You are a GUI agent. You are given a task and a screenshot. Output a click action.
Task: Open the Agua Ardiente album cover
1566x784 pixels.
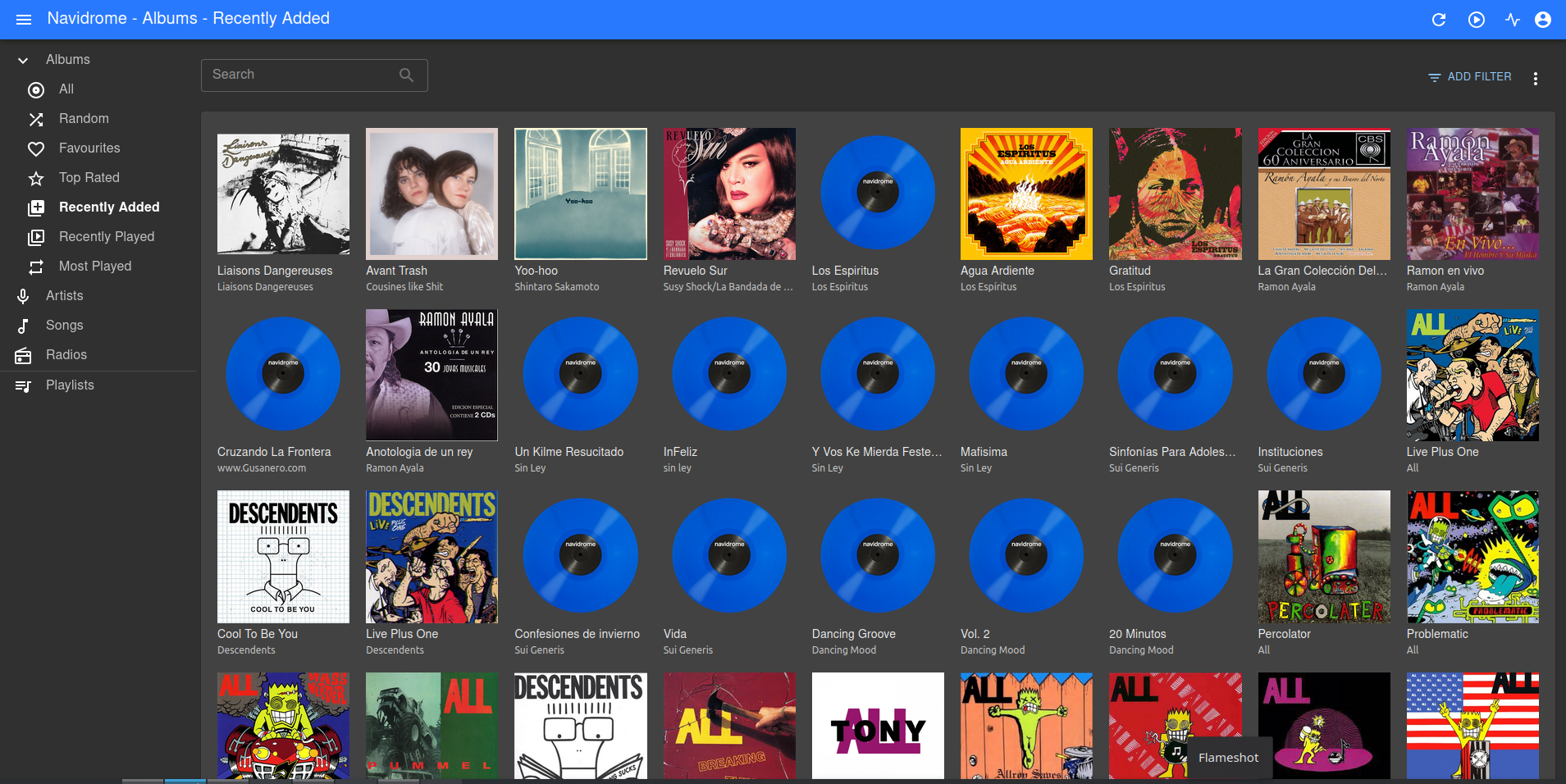tap(1026, 194)
